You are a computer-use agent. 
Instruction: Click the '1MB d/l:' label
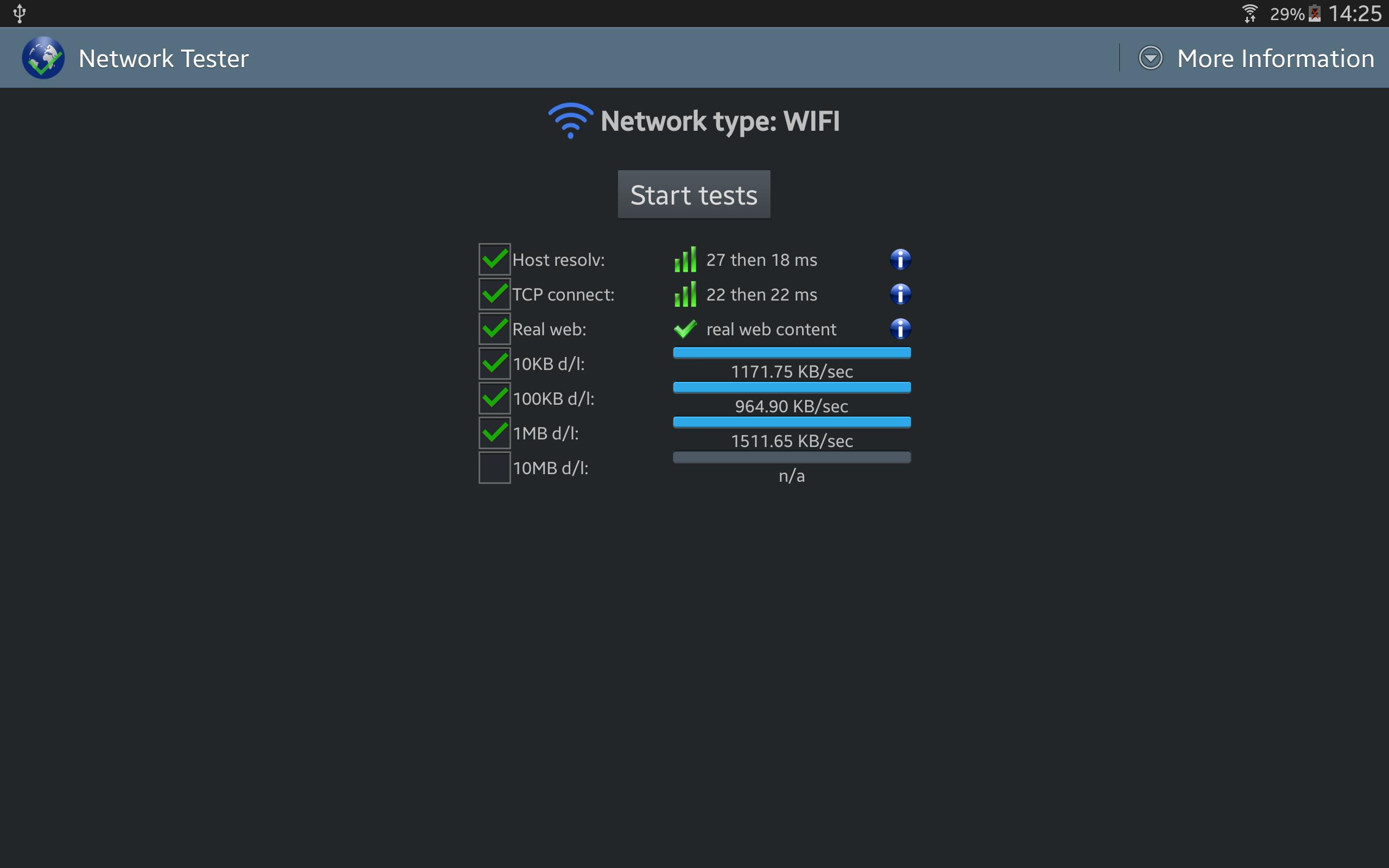tap(546, 433)
